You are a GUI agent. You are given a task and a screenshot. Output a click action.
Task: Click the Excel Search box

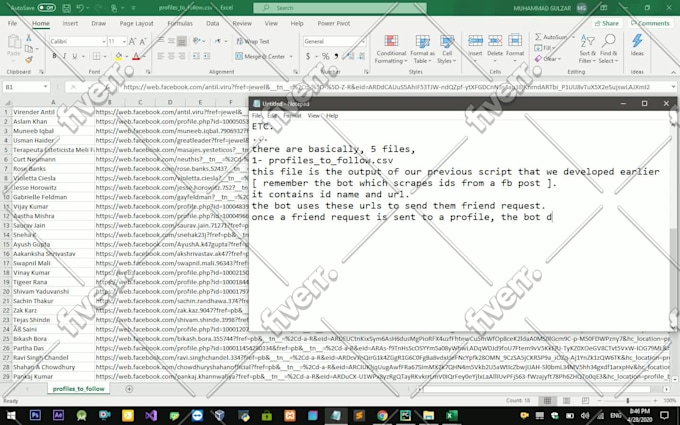tap(340, 8)
